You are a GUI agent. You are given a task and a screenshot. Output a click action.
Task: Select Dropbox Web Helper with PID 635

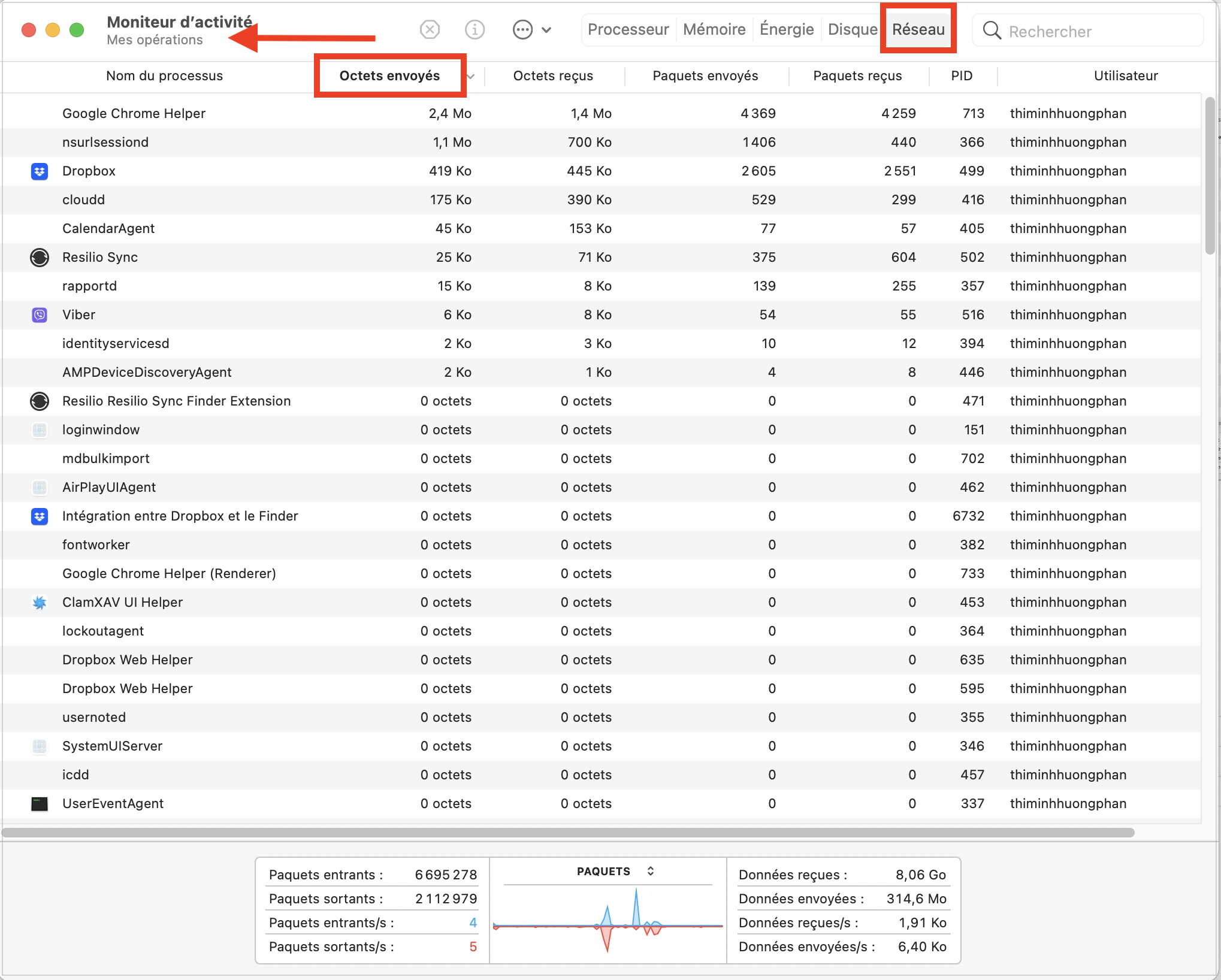pos(602,660)
